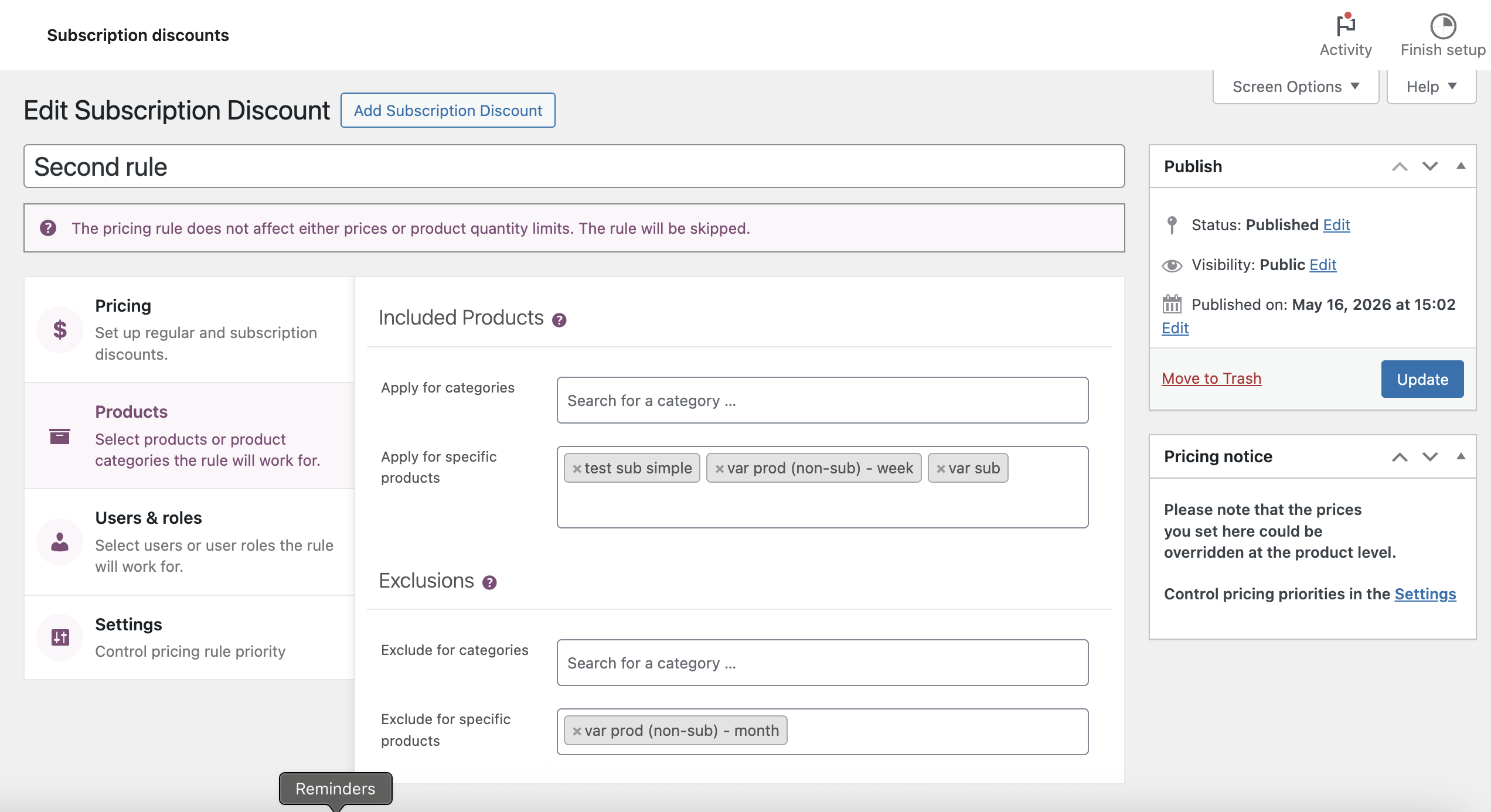Collapse the Pricing notice panel
This screenshot has height=812, width=1491.
[1461, 456]
